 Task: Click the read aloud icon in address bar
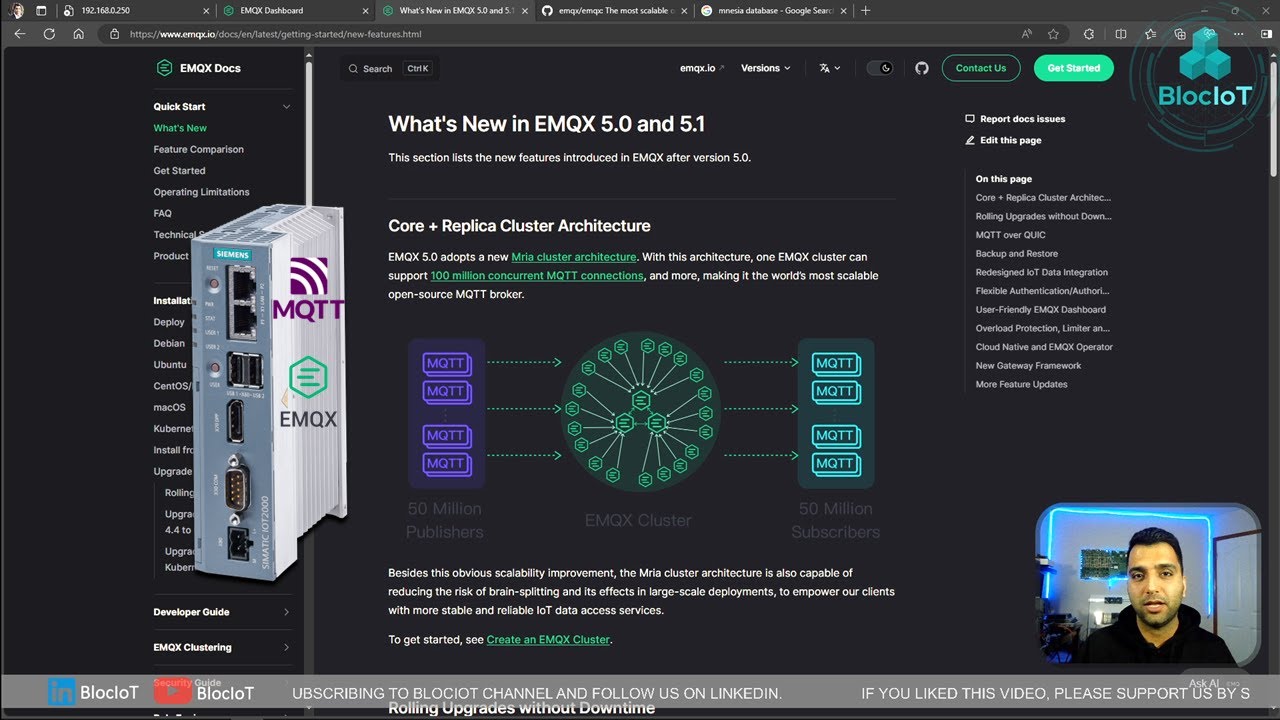click(x=1027, y=33)
